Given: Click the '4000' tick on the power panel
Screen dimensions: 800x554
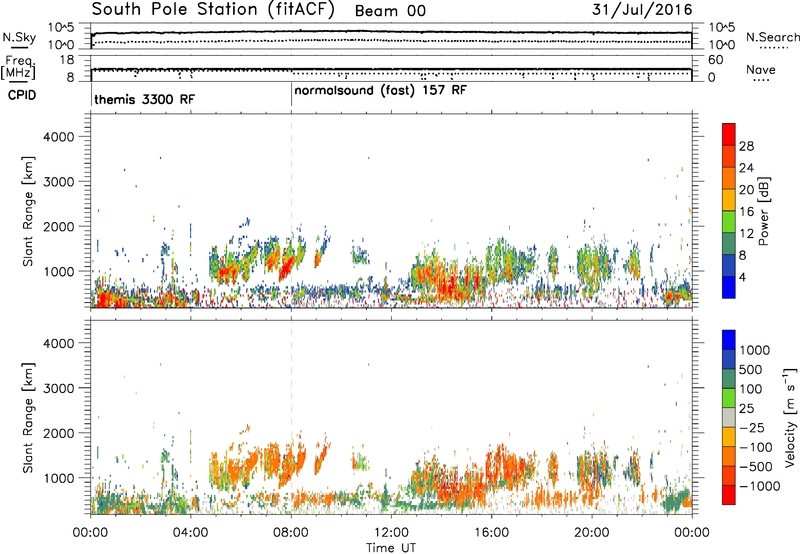Looking at the screenshot, I should (x=58, y=137).
